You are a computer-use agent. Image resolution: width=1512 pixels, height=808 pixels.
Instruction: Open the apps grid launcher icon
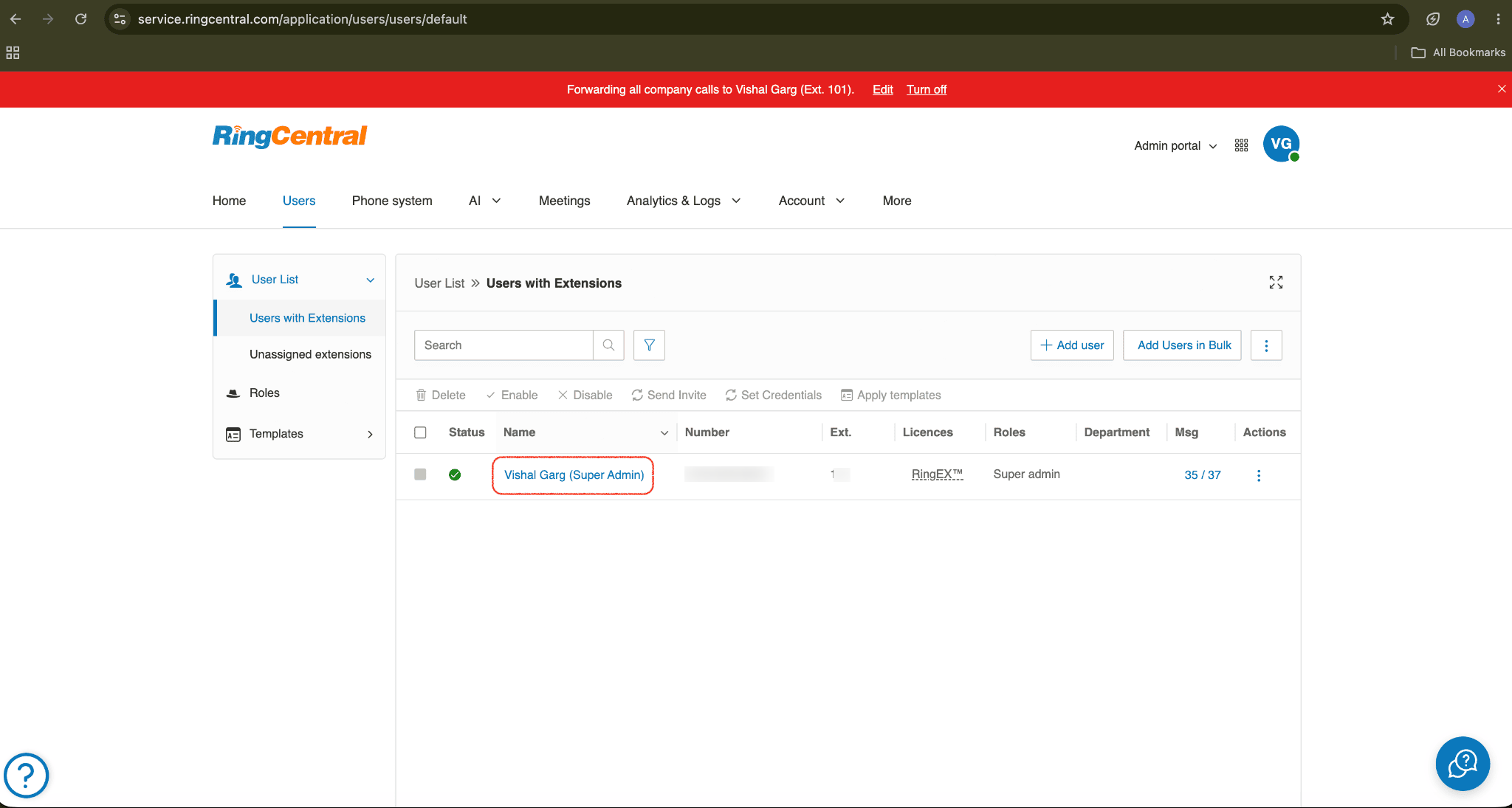(x=1242, y=145)
